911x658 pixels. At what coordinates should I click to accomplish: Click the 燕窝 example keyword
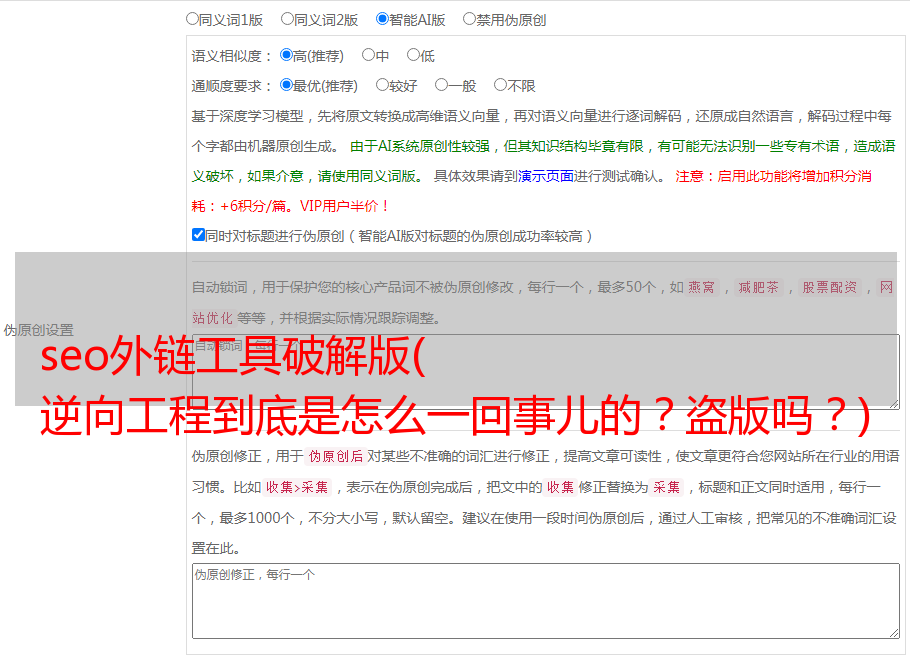point(701,287)
